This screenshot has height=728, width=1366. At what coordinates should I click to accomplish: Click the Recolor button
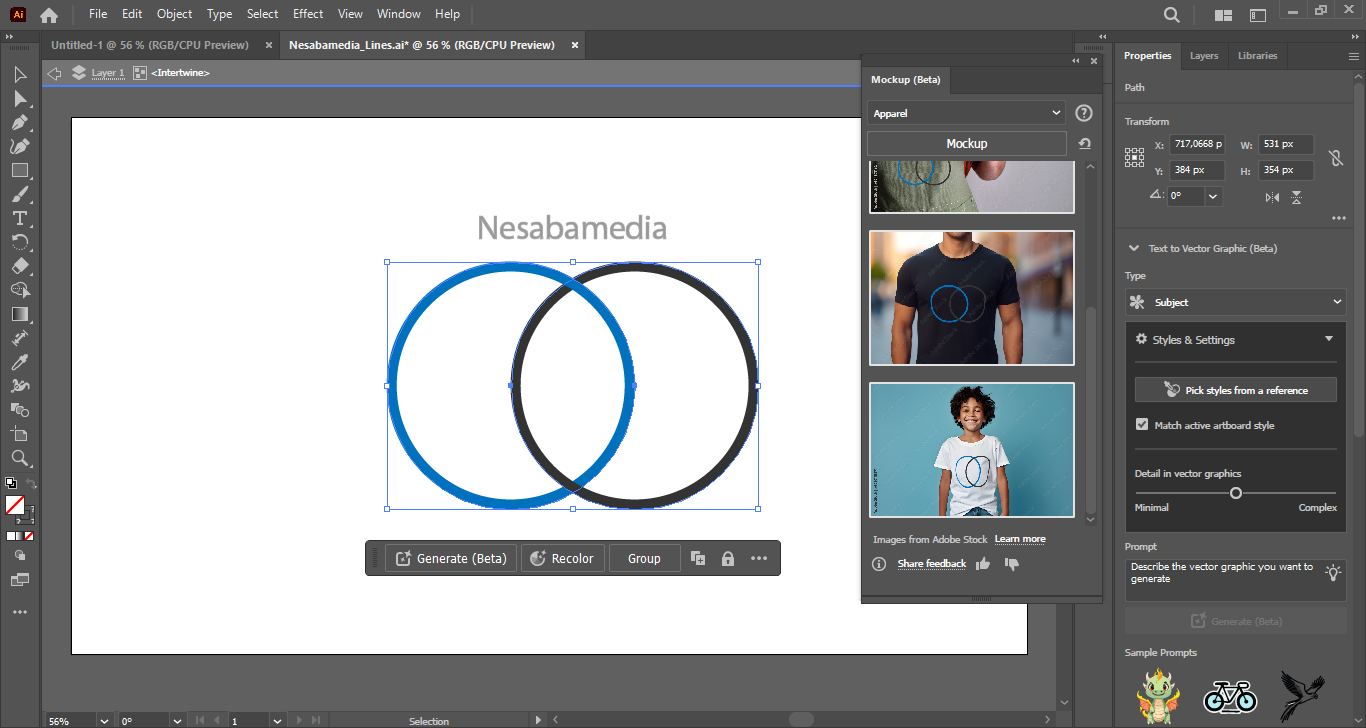[x=563, y=559]
